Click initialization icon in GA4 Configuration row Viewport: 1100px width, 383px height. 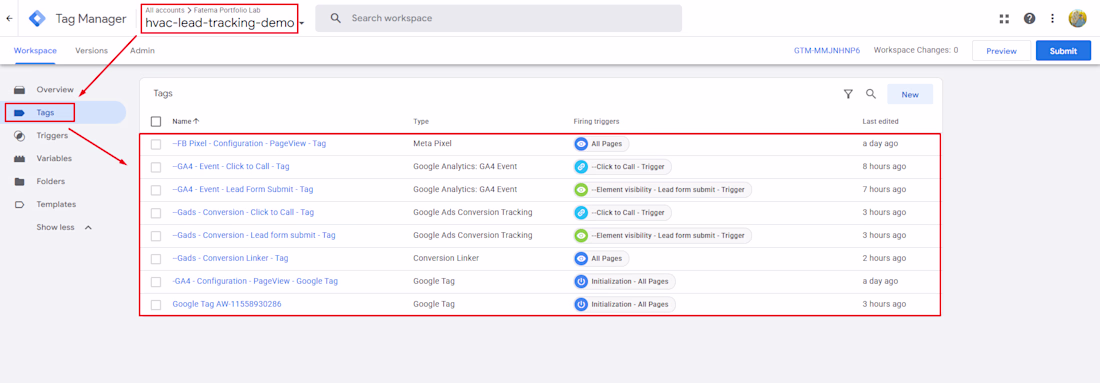tap(581, 281)
